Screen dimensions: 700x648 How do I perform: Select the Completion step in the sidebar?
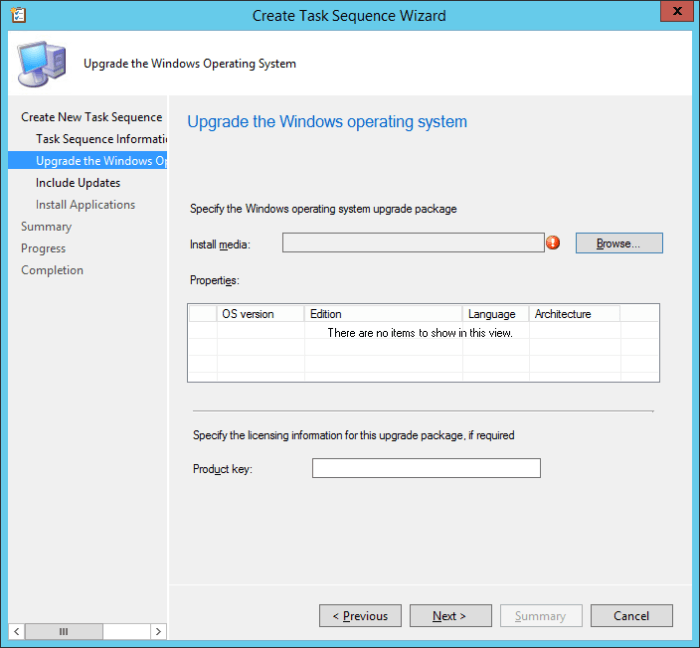point(52,270)
